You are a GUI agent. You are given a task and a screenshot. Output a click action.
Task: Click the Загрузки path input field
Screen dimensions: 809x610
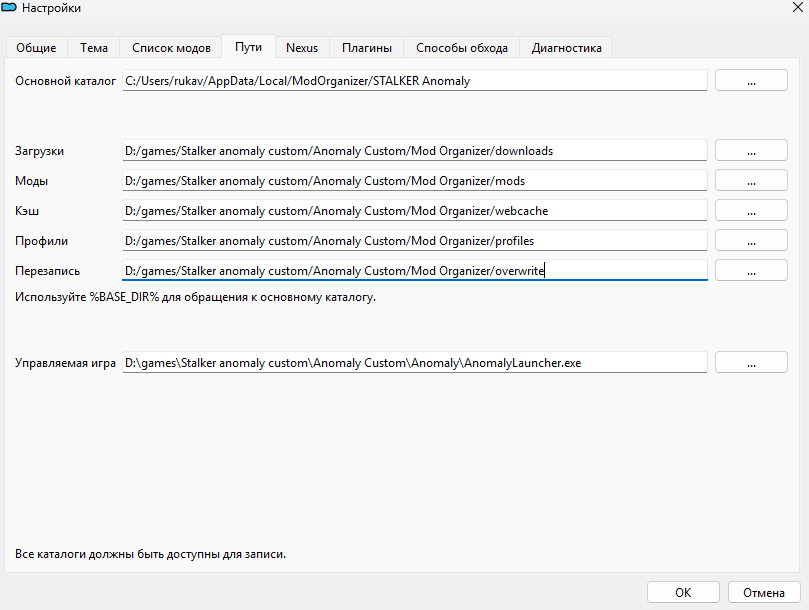(x=414, y=151)
